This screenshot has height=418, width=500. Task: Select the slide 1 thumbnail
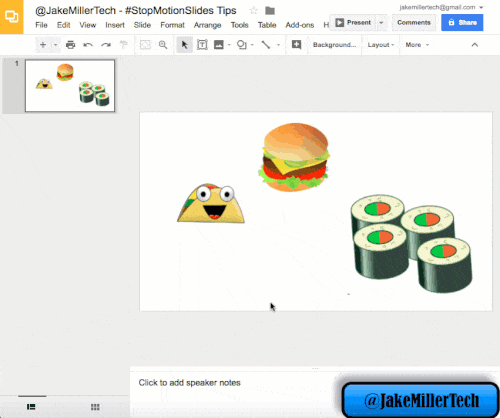coord(70,86)
